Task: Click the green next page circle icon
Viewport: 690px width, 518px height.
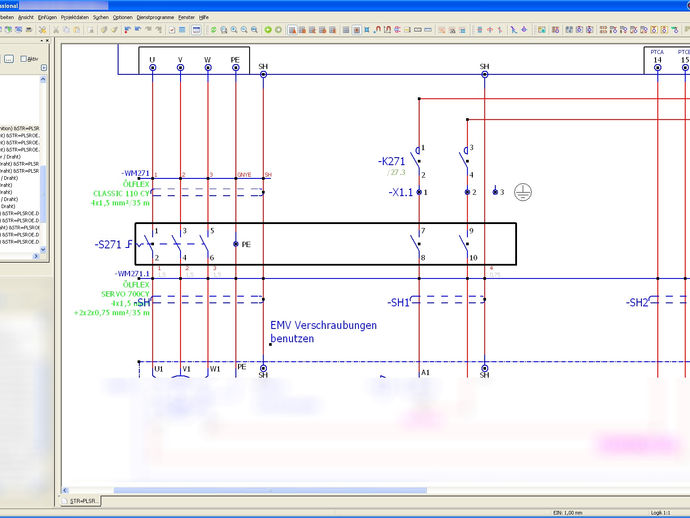Action: (x=278, y=30)
